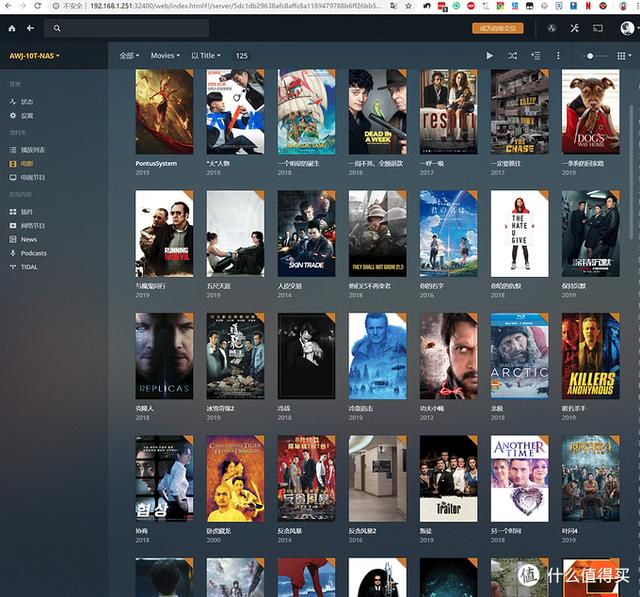Open the sort by Title dropdown
The width and height of the screenshot is (640, 597).
(206, 56)
